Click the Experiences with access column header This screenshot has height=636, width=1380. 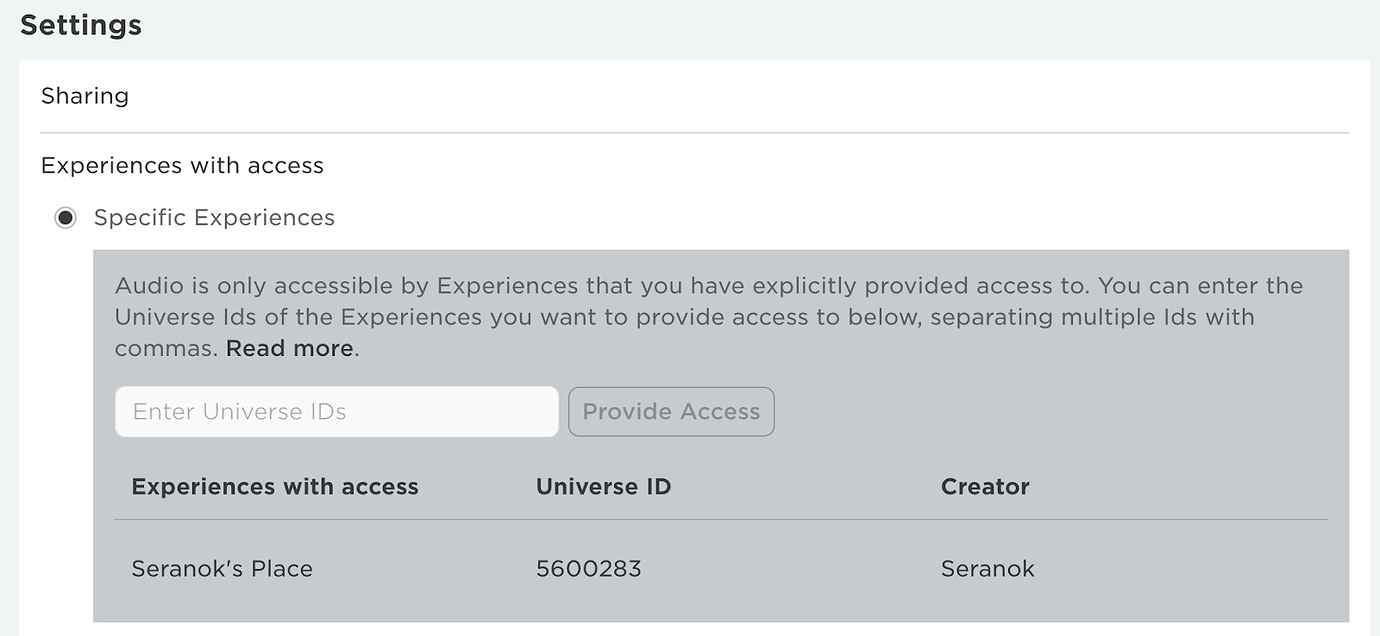point(275,487)
